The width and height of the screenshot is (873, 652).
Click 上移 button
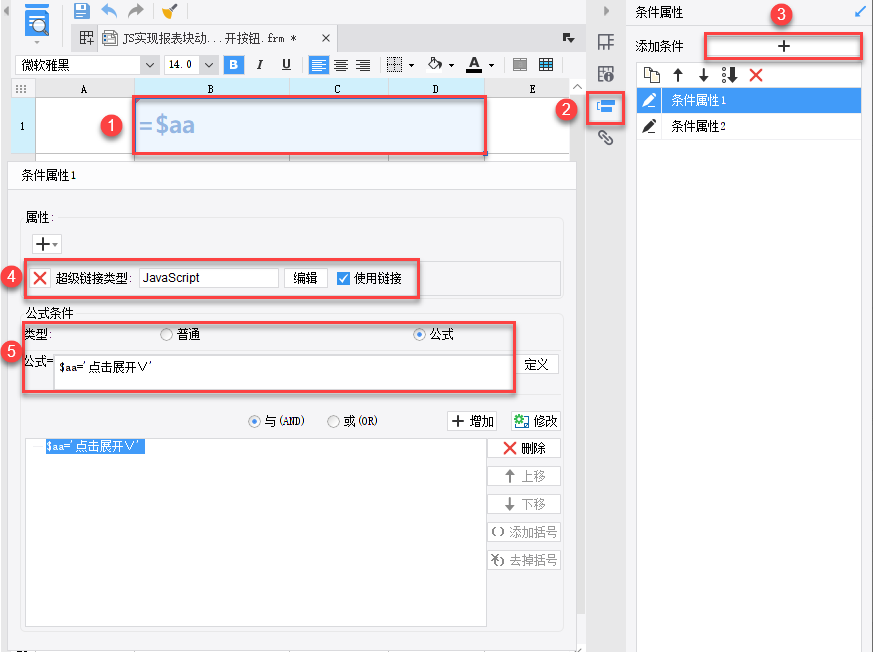coord(524,476)
